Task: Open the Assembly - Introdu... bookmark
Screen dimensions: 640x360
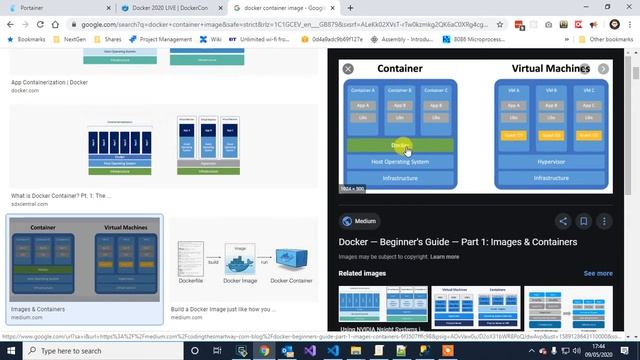Action: tap(402, 39)
